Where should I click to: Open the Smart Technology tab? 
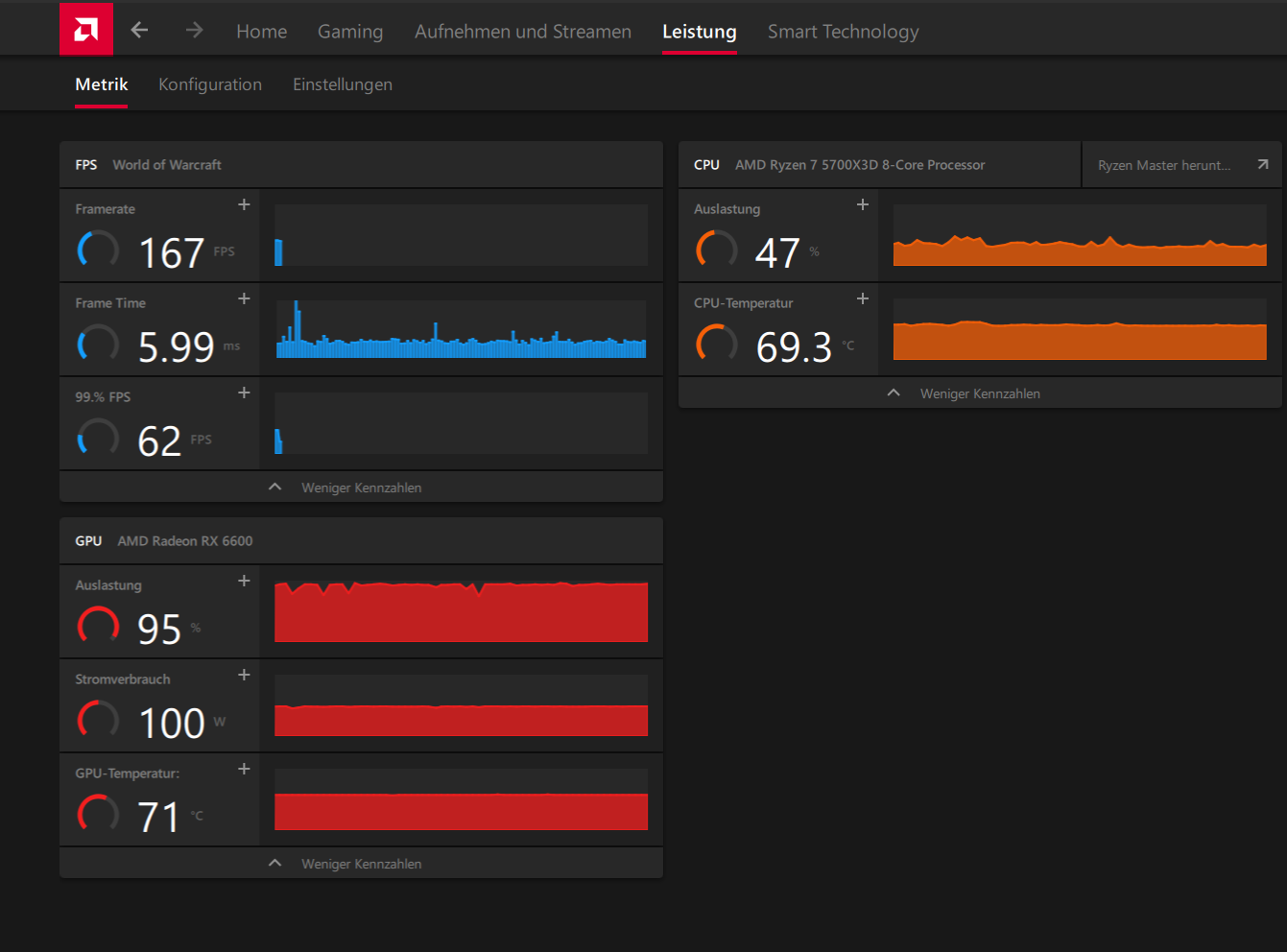pos(844,32)
